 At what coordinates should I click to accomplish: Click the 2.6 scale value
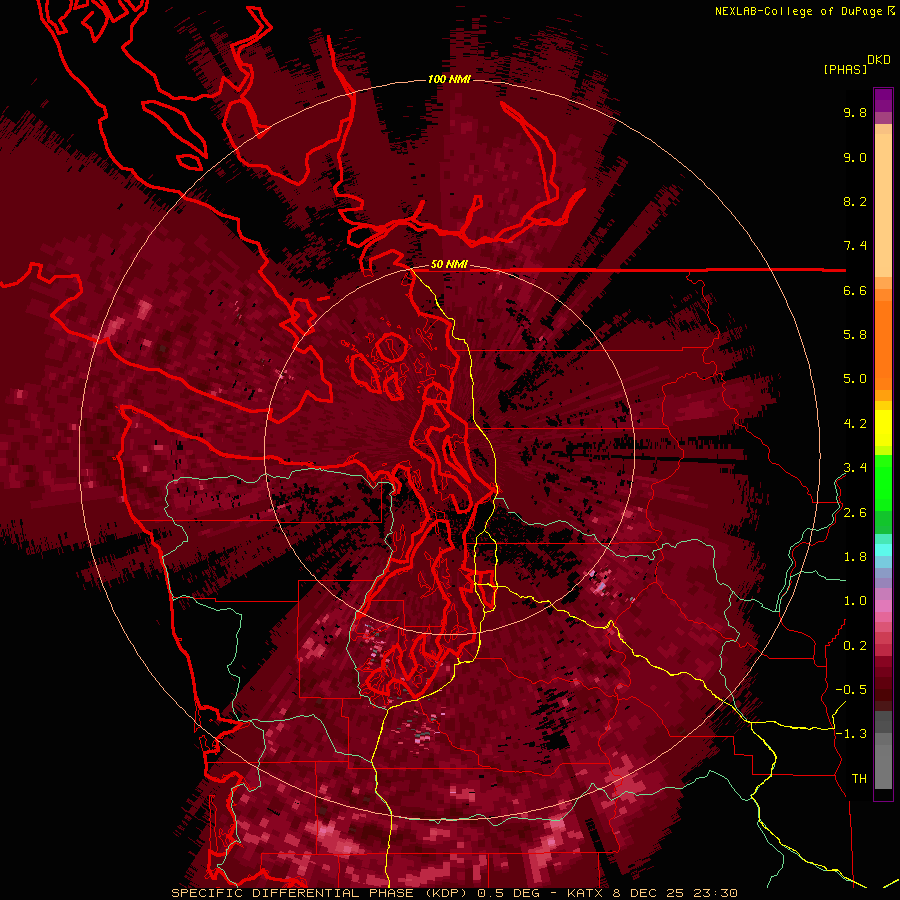[x=855, y=513]
